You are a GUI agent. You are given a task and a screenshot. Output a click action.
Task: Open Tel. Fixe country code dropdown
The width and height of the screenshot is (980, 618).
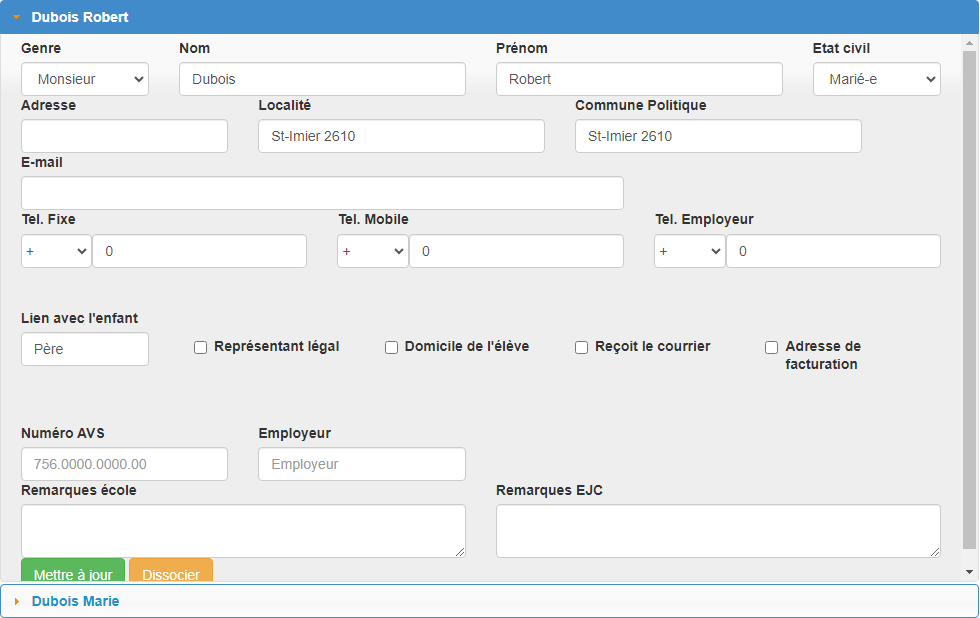56,251
